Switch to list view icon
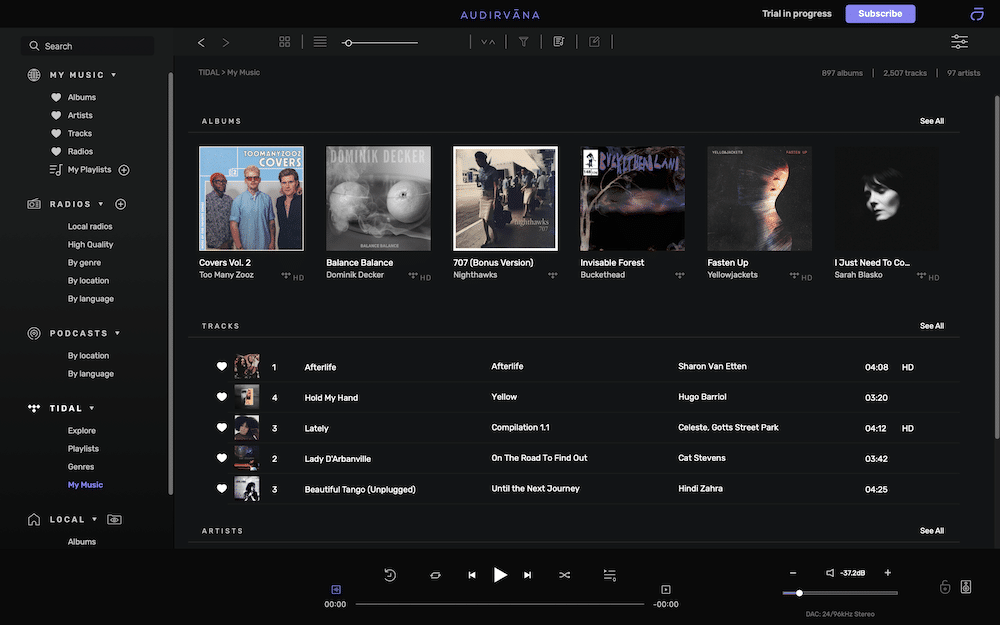The image size is (1000, 625). 320,41
